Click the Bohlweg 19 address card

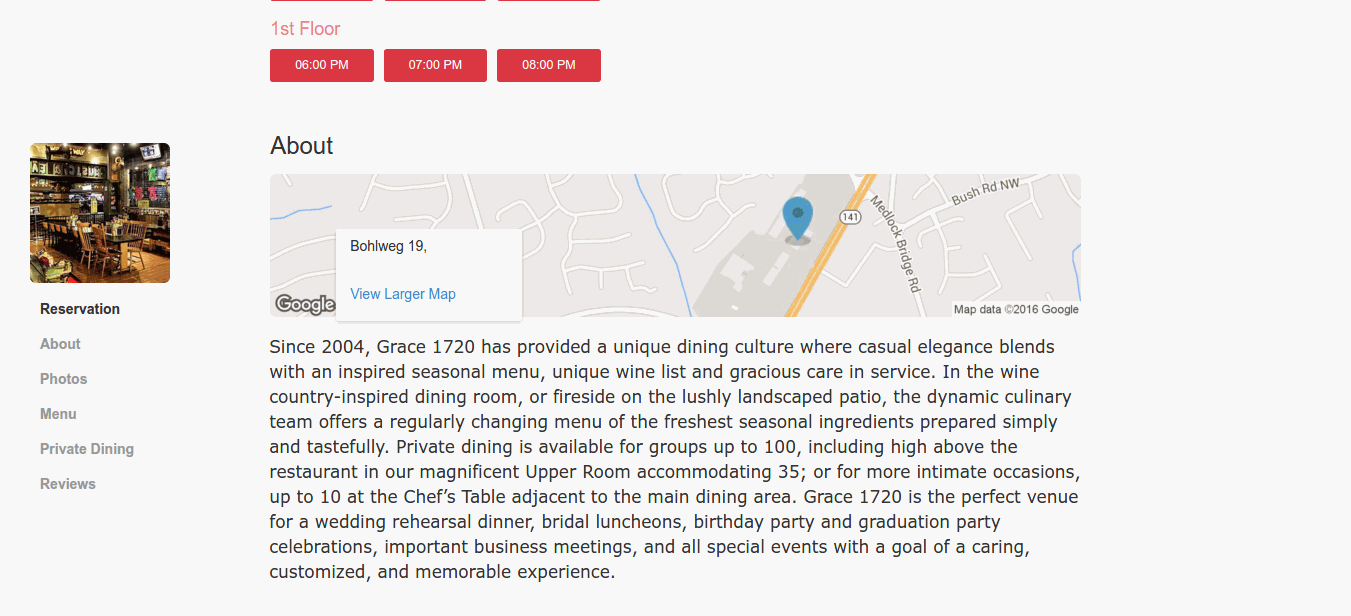(429, 275)
